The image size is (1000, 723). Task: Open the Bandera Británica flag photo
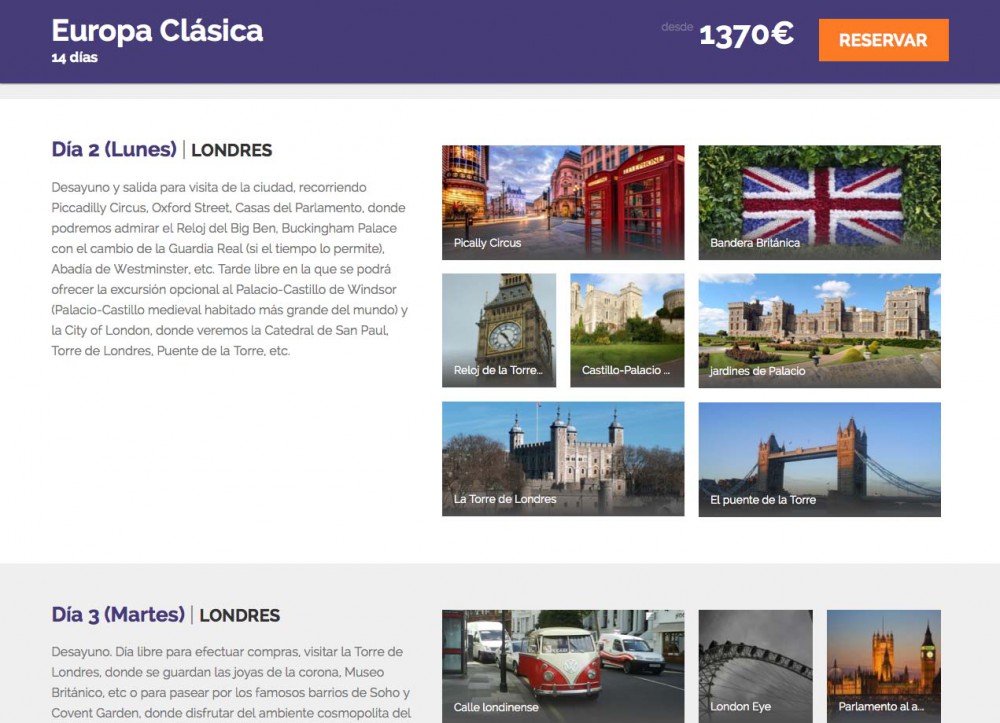819,202
